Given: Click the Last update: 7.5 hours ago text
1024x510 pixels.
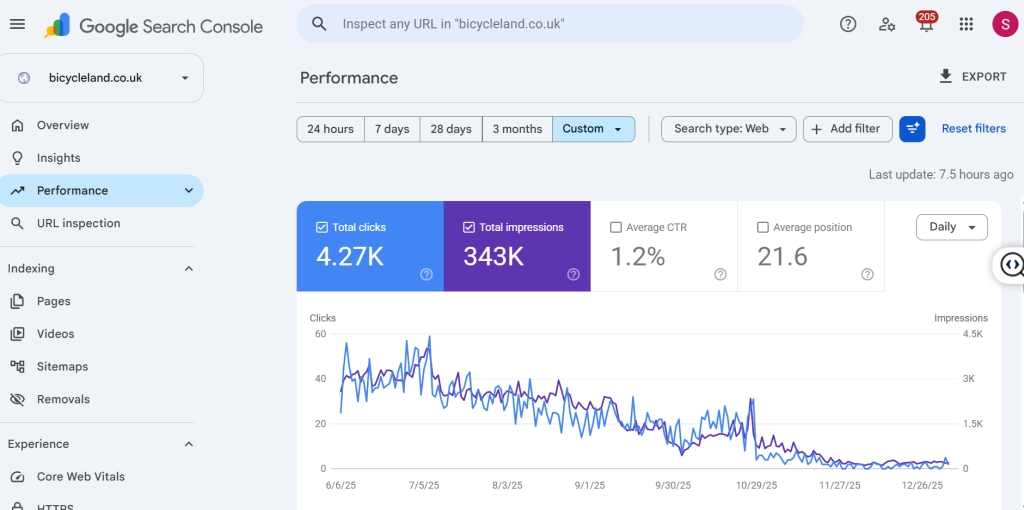Looking at the screenshot, I should 941,174.
